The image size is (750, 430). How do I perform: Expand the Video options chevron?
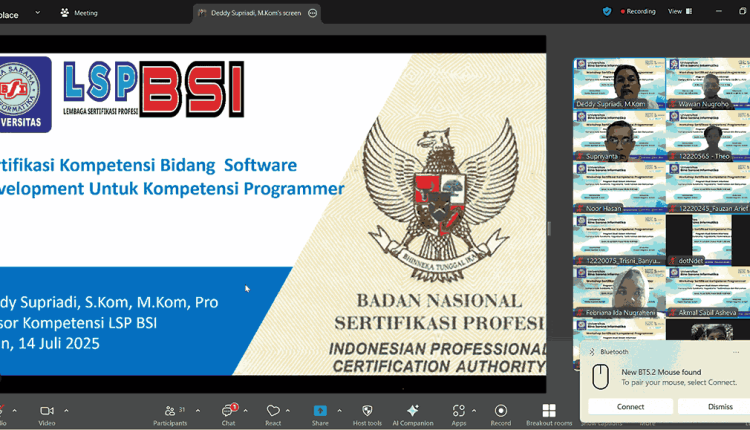point(66,410)
